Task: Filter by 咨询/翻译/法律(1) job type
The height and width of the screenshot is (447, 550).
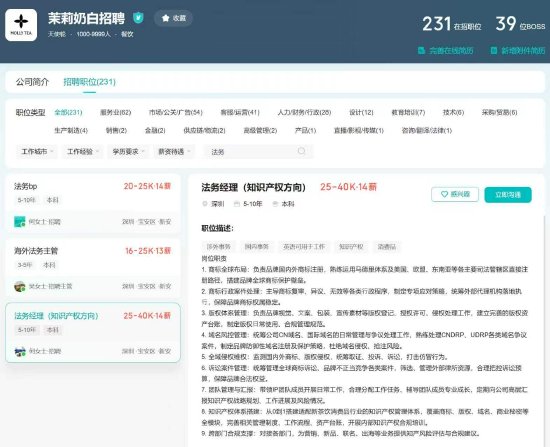Action: tap(427, 131)
